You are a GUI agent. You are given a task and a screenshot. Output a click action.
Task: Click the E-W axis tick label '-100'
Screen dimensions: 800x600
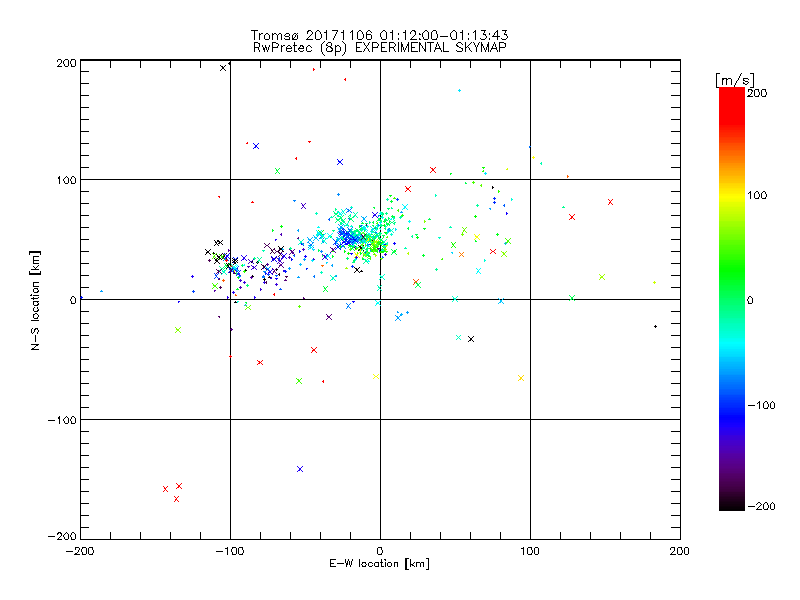[x=230, y=551]
